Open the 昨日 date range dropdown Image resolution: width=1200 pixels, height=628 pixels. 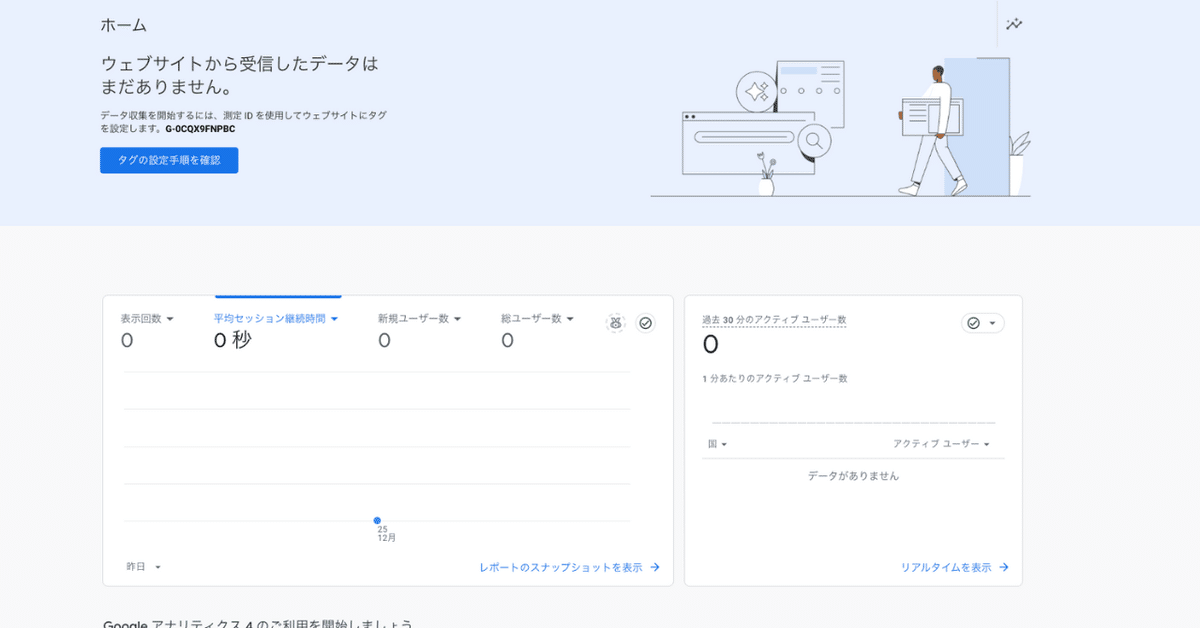tap(144, 567)
